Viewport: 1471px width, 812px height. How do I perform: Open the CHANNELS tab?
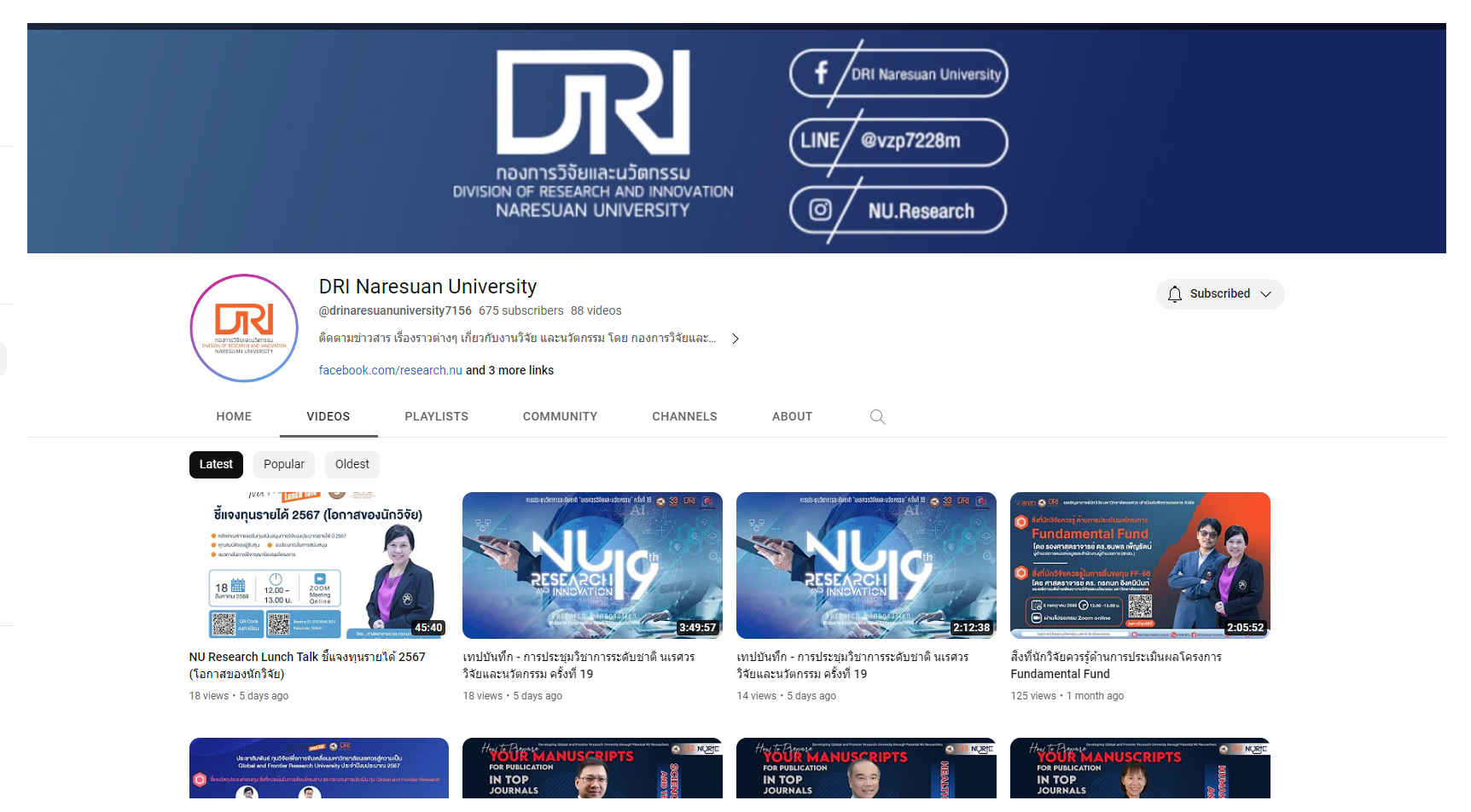pyautogui.click(x=685, y=416)
